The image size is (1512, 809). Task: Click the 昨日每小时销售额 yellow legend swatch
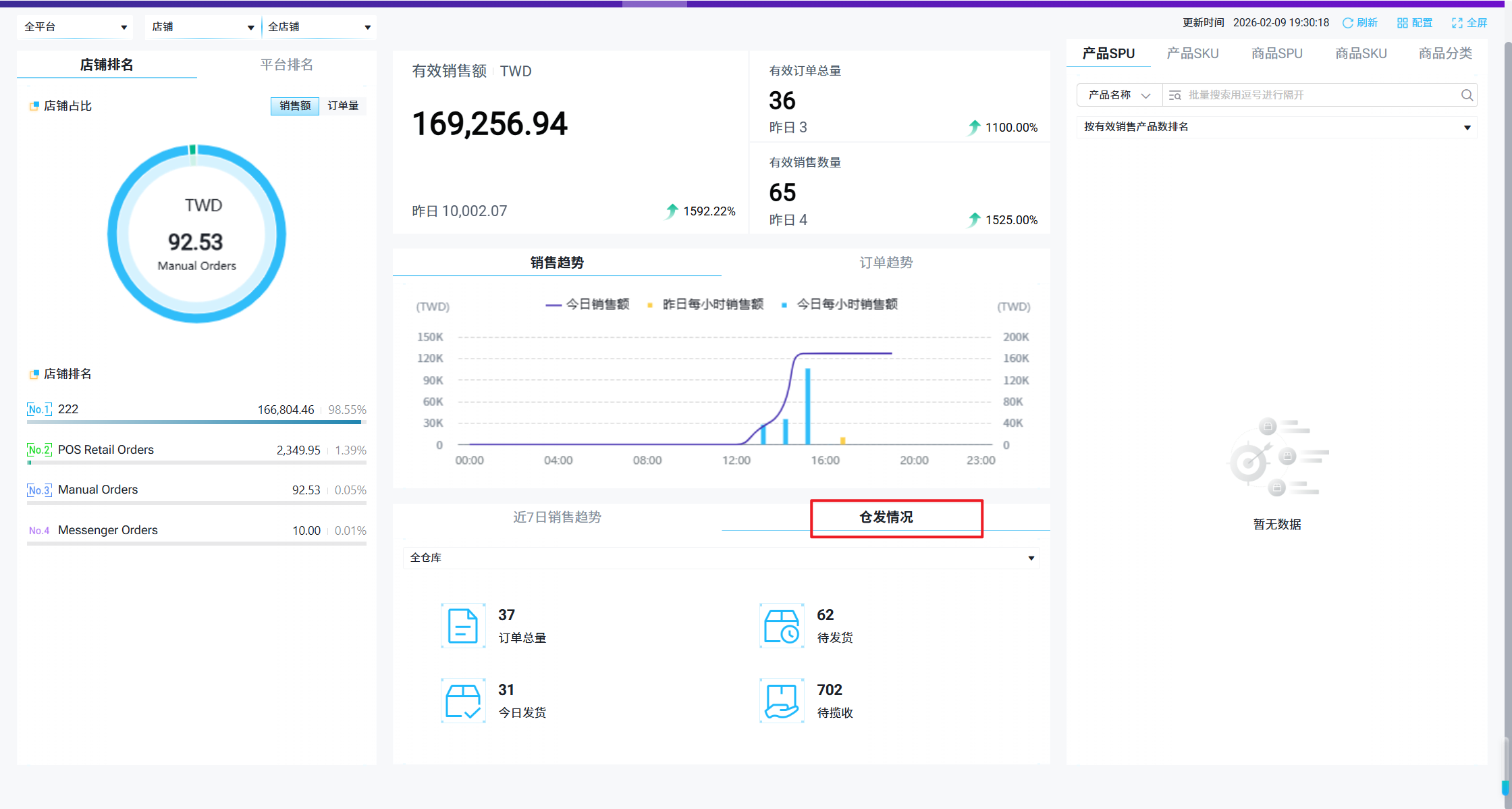point(650,305)
